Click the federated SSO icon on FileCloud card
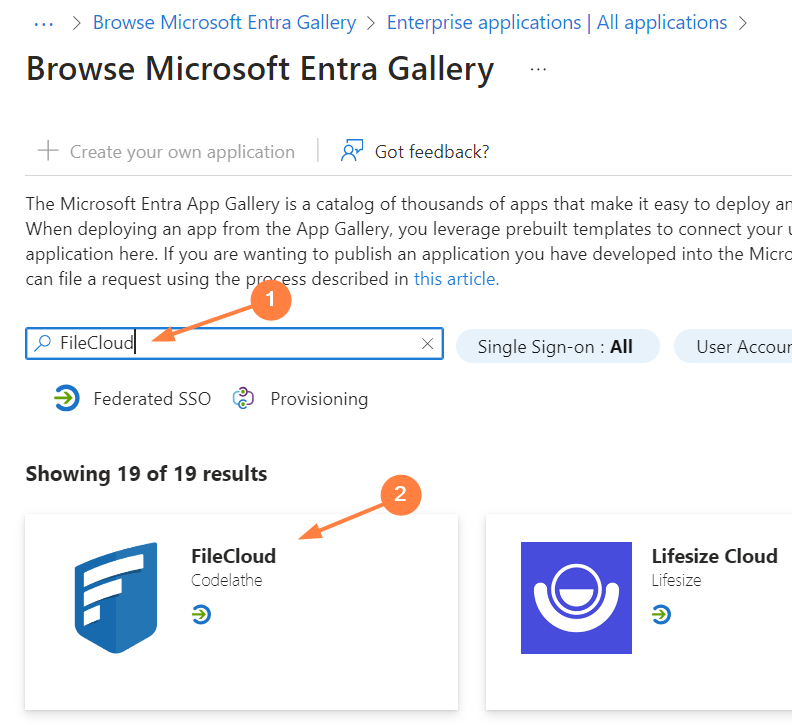 point(201,614)
